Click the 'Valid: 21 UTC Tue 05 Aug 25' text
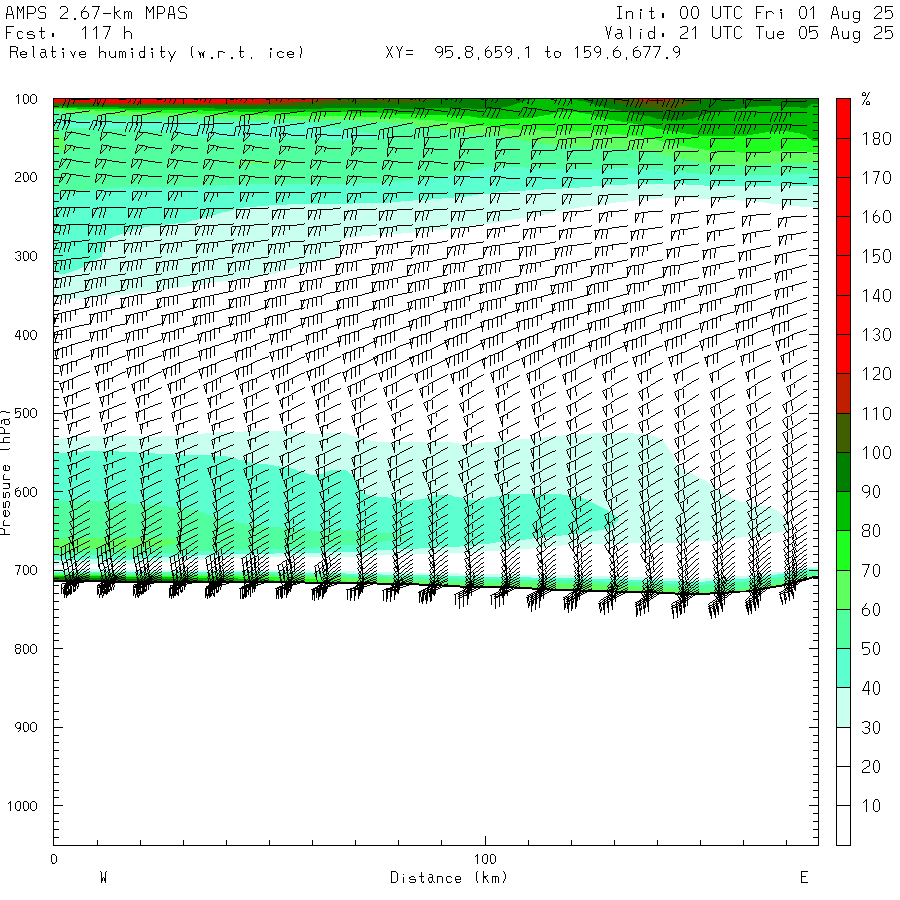This screenshot has height=900, width=900. pos(749,33)
